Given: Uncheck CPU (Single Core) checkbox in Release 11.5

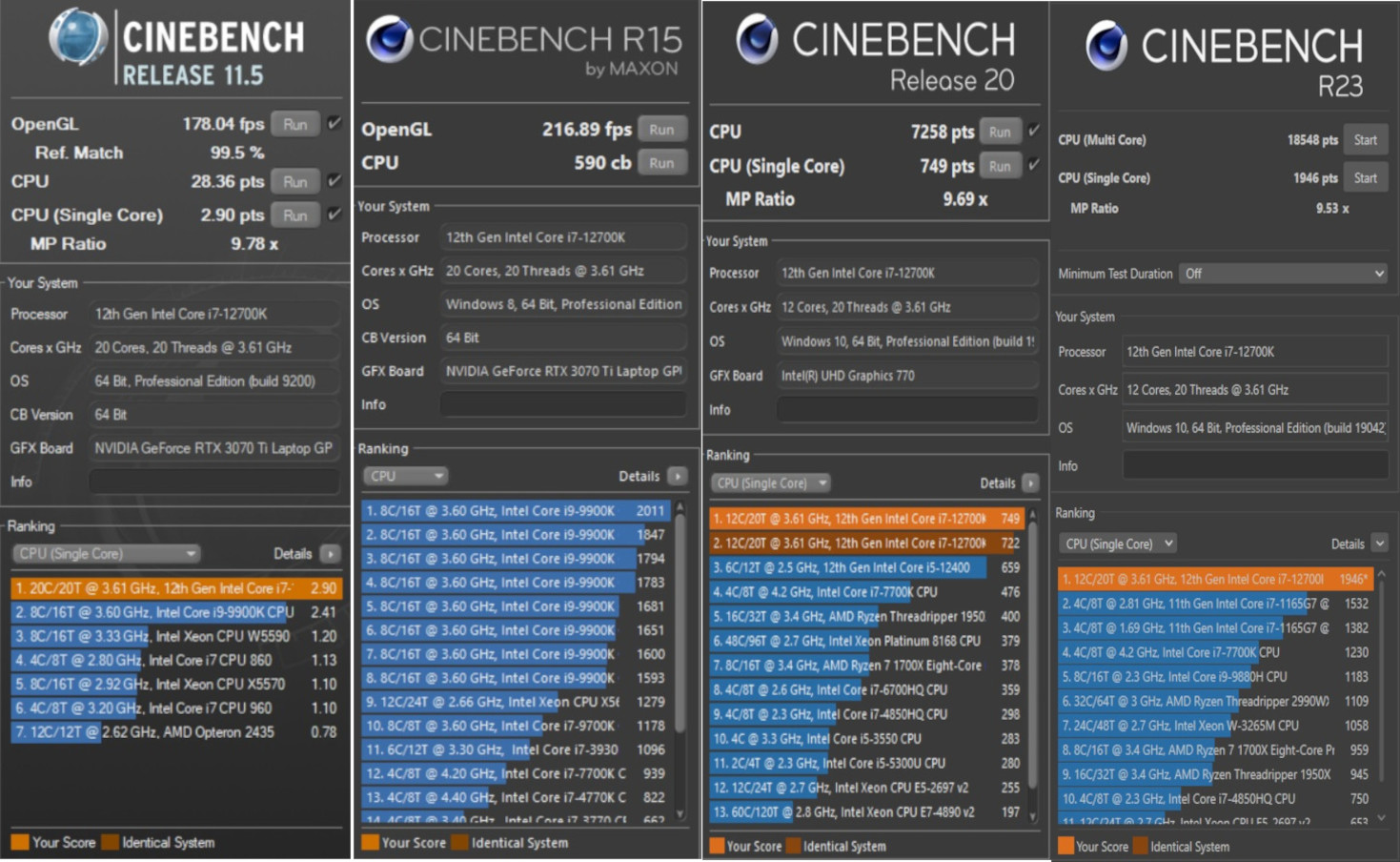Looking at the screenshot, I should [335, 215].
